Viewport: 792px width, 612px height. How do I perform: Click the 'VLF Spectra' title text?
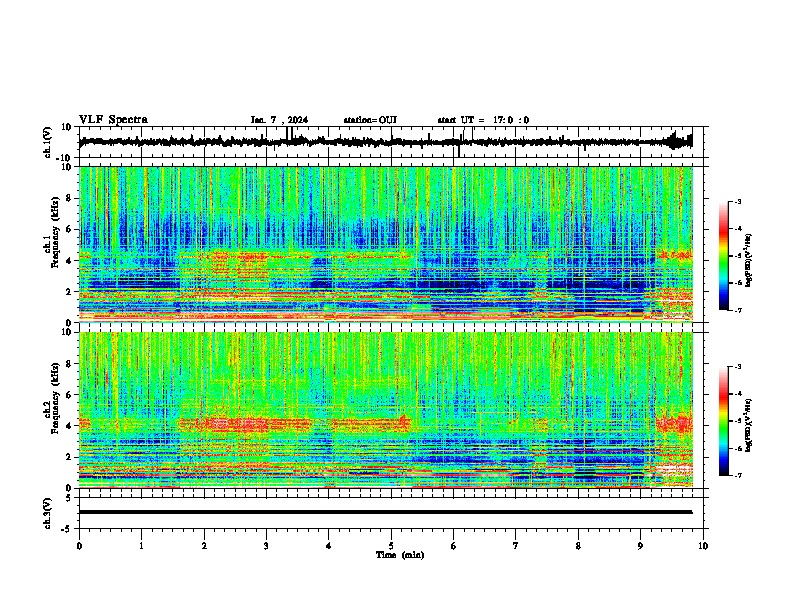[113, 119]
